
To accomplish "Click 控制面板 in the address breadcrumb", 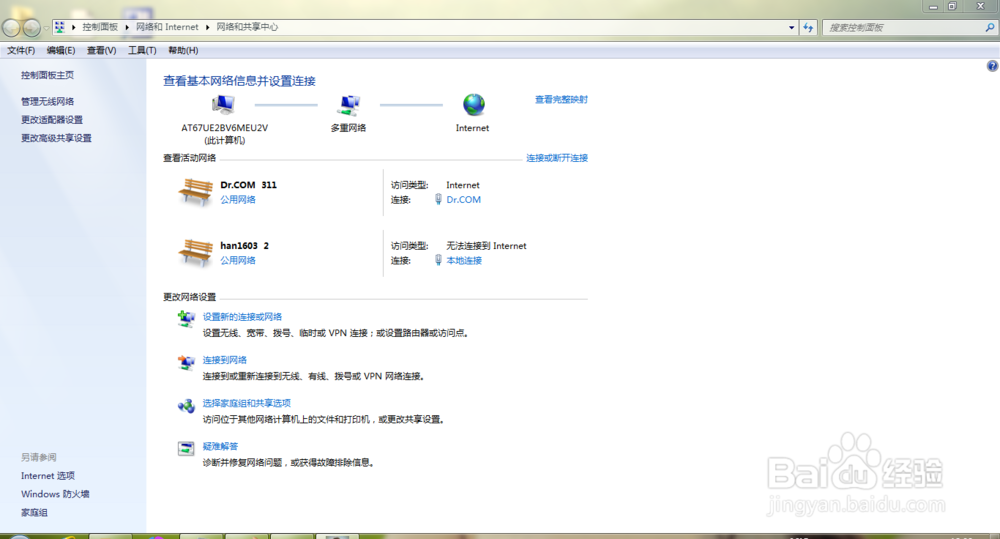I will pyautogui.click(x=100, y=27).
